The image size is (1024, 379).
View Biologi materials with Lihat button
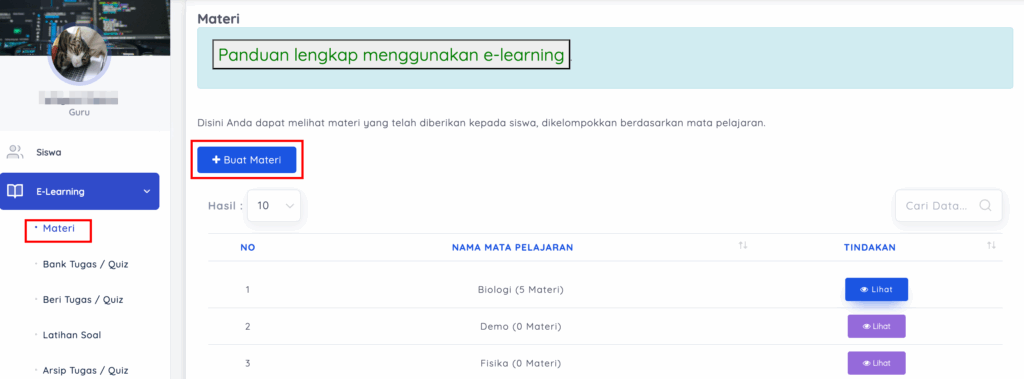point(876,289)
